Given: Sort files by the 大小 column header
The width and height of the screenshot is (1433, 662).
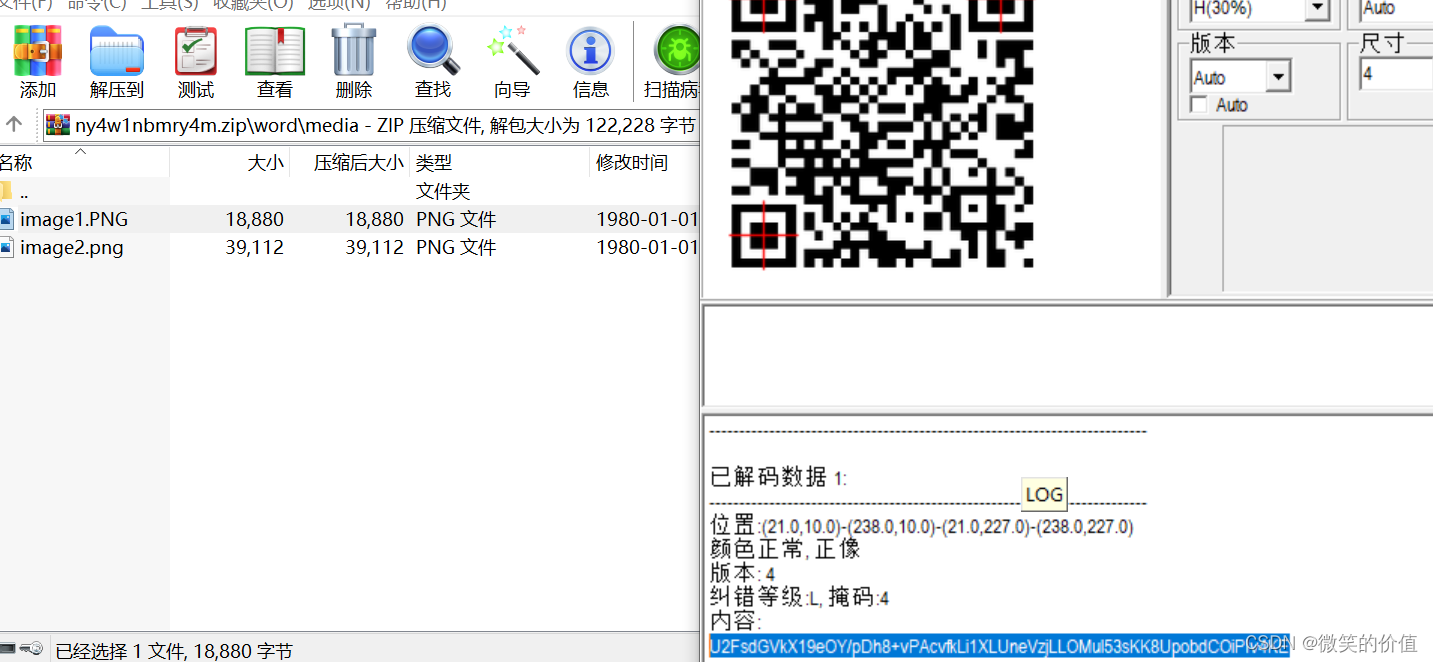Looking at the screenshot, I should point(265,161).
